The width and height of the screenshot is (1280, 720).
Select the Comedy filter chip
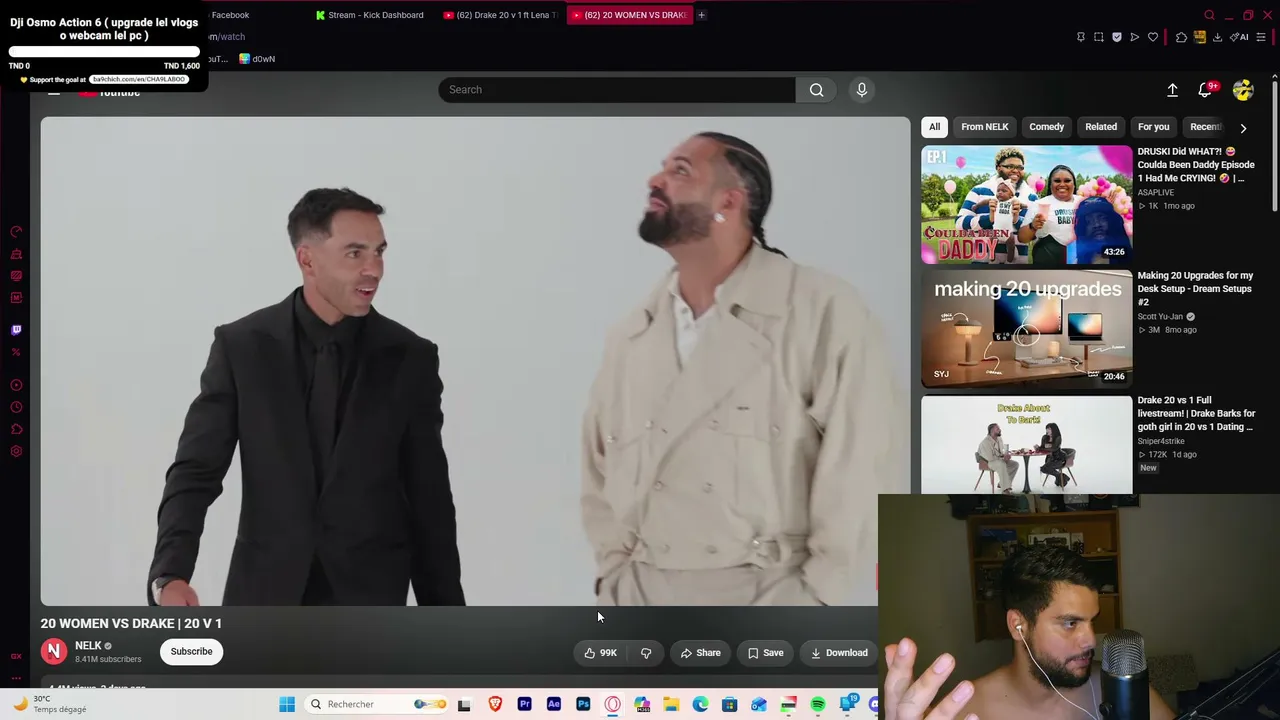click(1047, 127)
